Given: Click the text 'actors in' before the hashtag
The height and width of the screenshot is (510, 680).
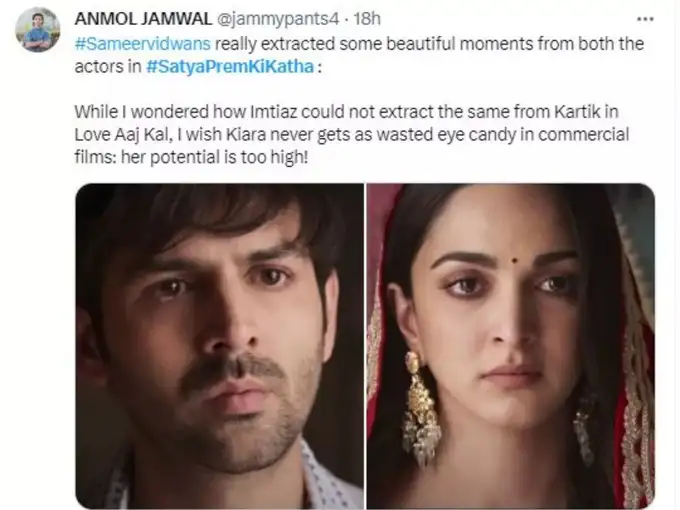Looking at the screenshot, I should click(108, 67).
